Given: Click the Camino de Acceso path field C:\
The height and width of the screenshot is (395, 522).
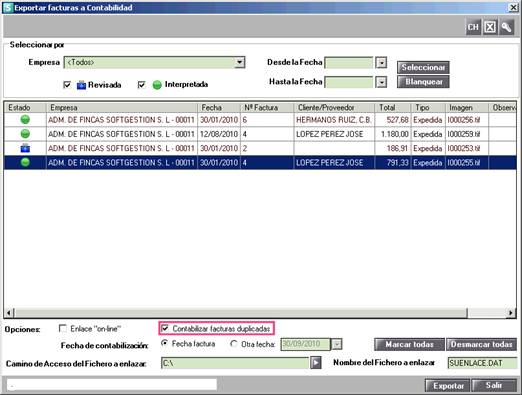Looking at the screenshot, I should 235,363.
